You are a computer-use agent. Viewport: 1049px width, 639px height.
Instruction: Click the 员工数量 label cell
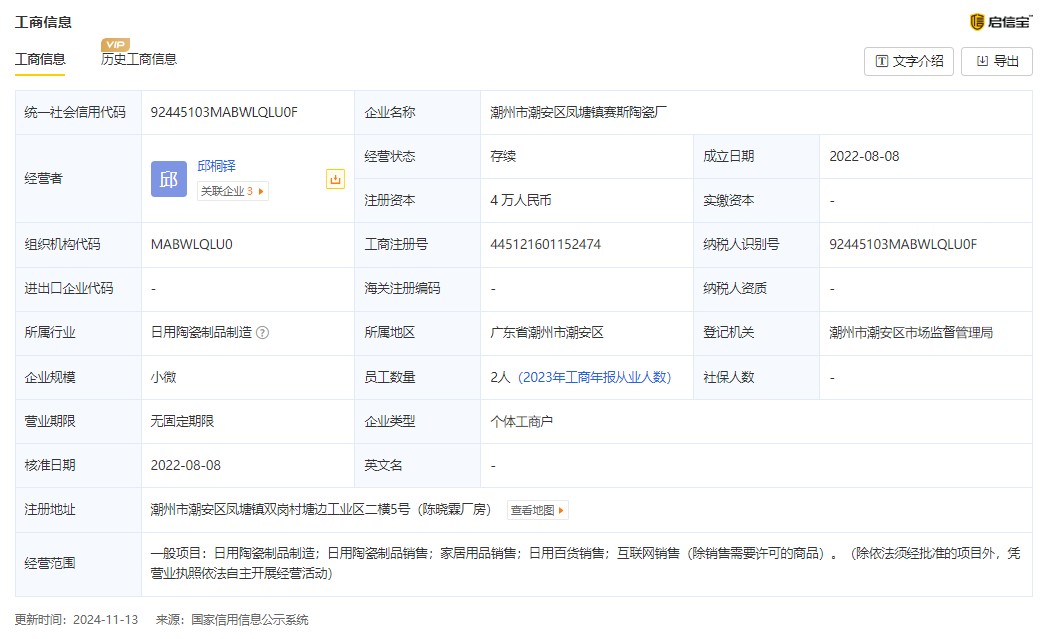(x=417, y=377)
